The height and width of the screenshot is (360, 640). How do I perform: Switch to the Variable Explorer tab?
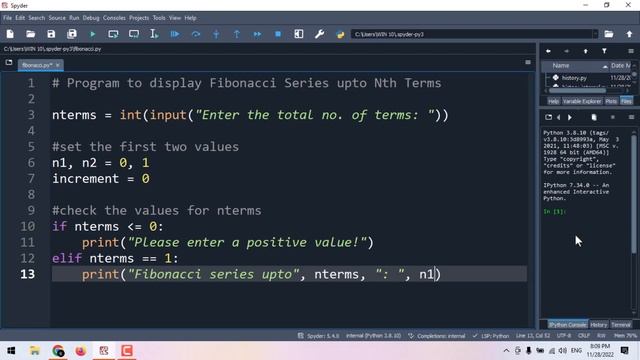tap(582, 101)
